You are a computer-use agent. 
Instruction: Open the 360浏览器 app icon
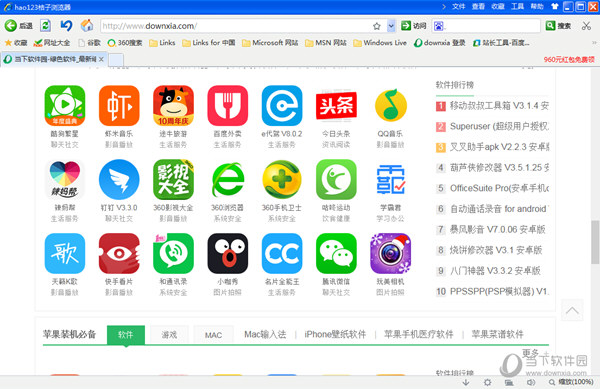point(228,179)
